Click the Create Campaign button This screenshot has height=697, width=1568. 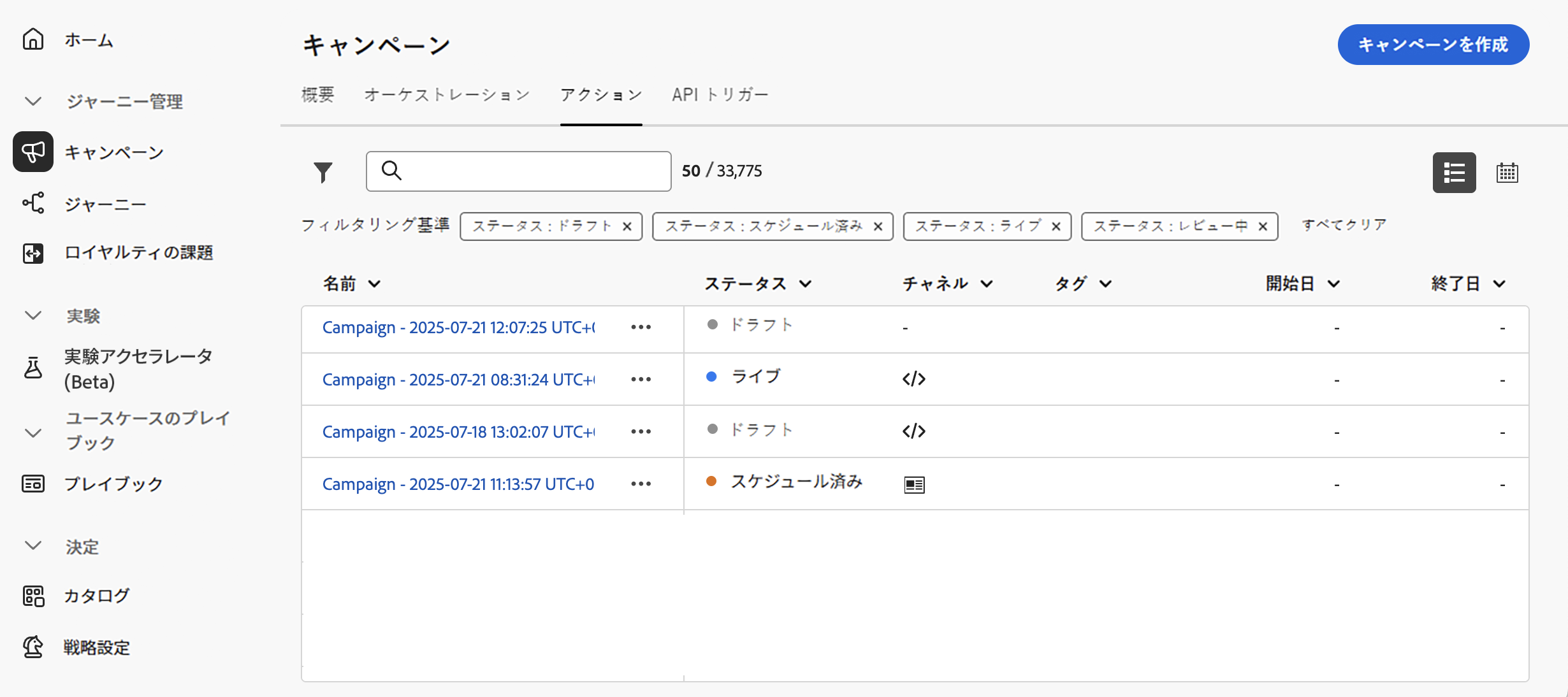point(1433,45)
